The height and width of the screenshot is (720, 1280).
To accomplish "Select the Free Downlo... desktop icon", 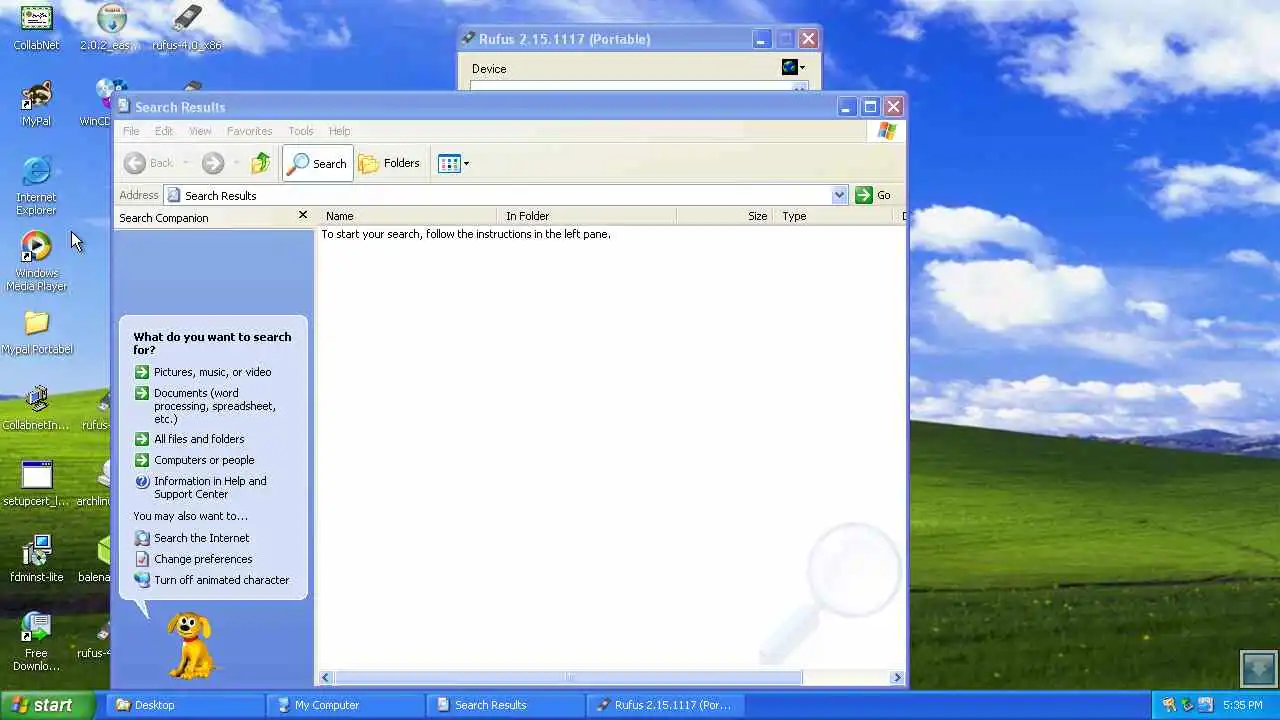I will pos(36,642).
